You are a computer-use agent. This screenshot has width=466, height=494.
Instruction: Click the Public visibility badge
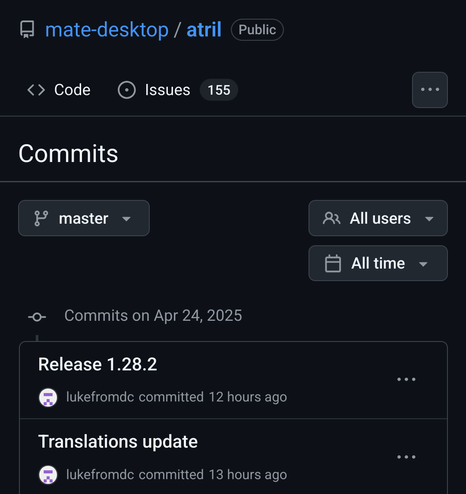(x=257, y=30)
